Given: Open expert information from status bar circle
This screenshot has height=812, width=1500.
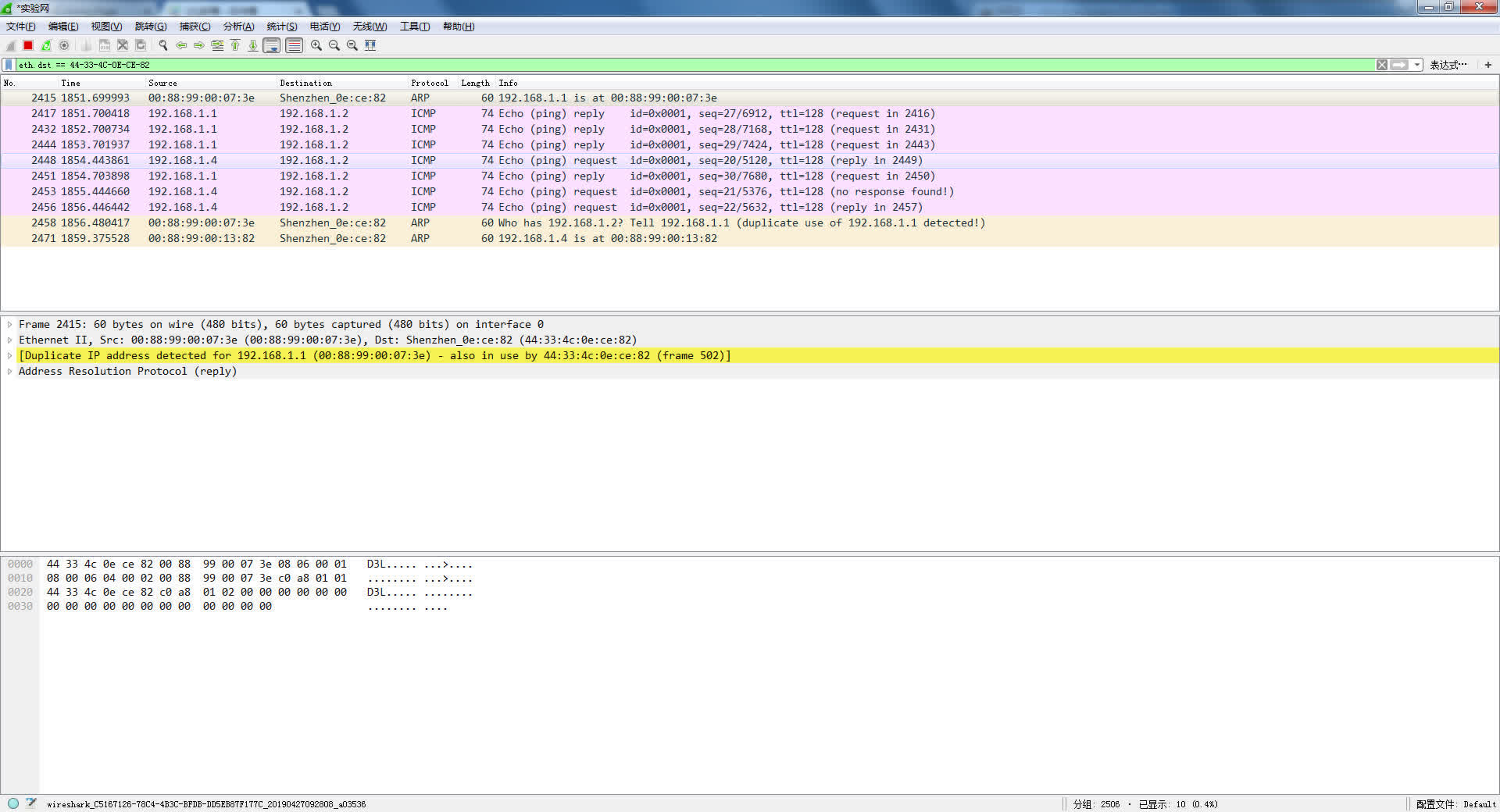Looking at the screenshot, I should pyautogui.click(x=13, y=803).
